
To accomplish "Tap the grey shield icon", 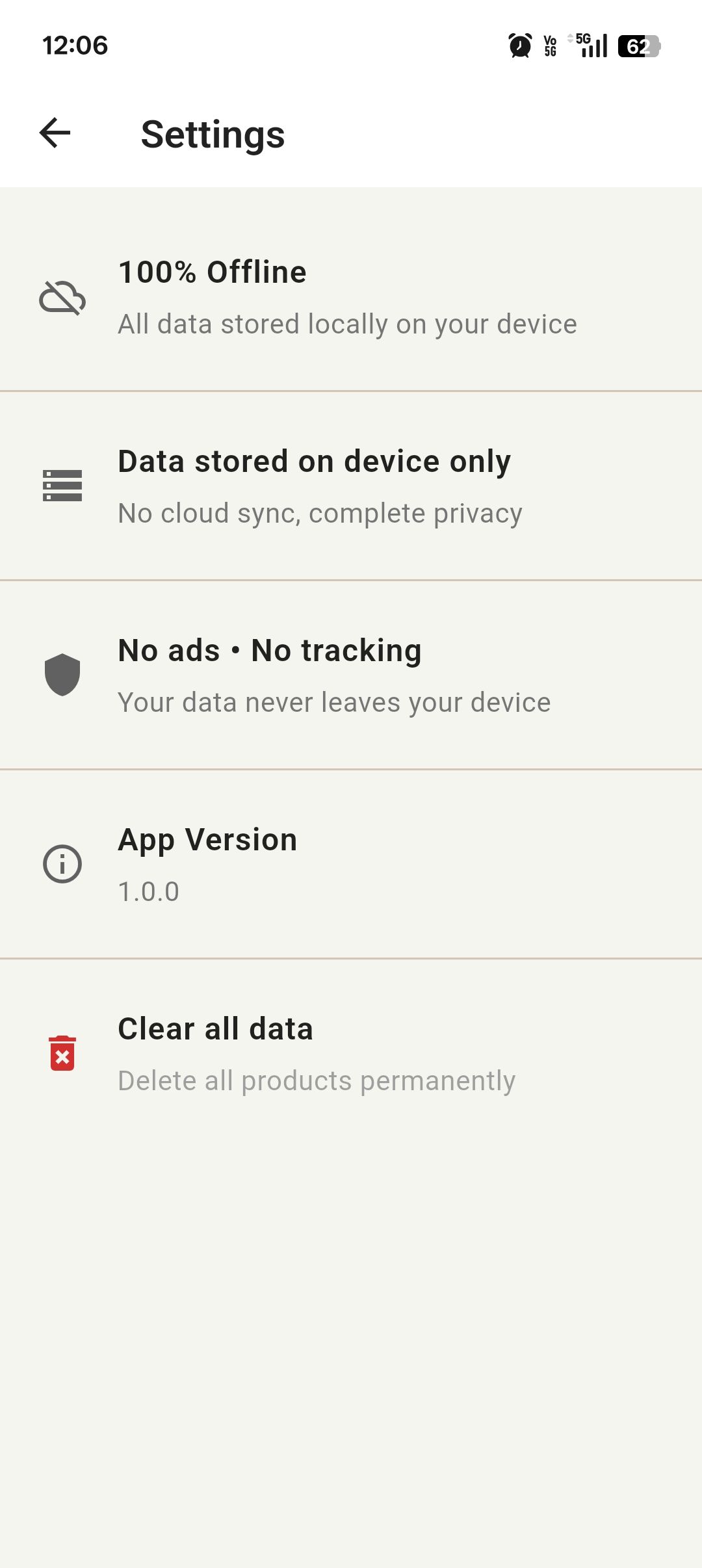I will click(62, 674).
